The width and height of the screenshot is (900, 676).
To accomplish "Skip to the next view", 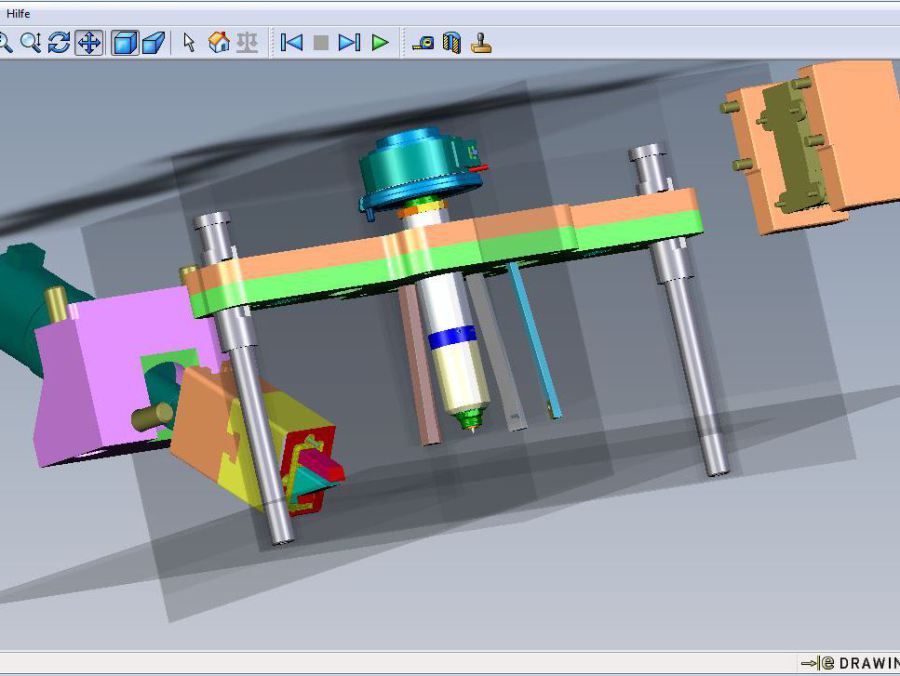I will pyautogui.click(x=349, y=43).
